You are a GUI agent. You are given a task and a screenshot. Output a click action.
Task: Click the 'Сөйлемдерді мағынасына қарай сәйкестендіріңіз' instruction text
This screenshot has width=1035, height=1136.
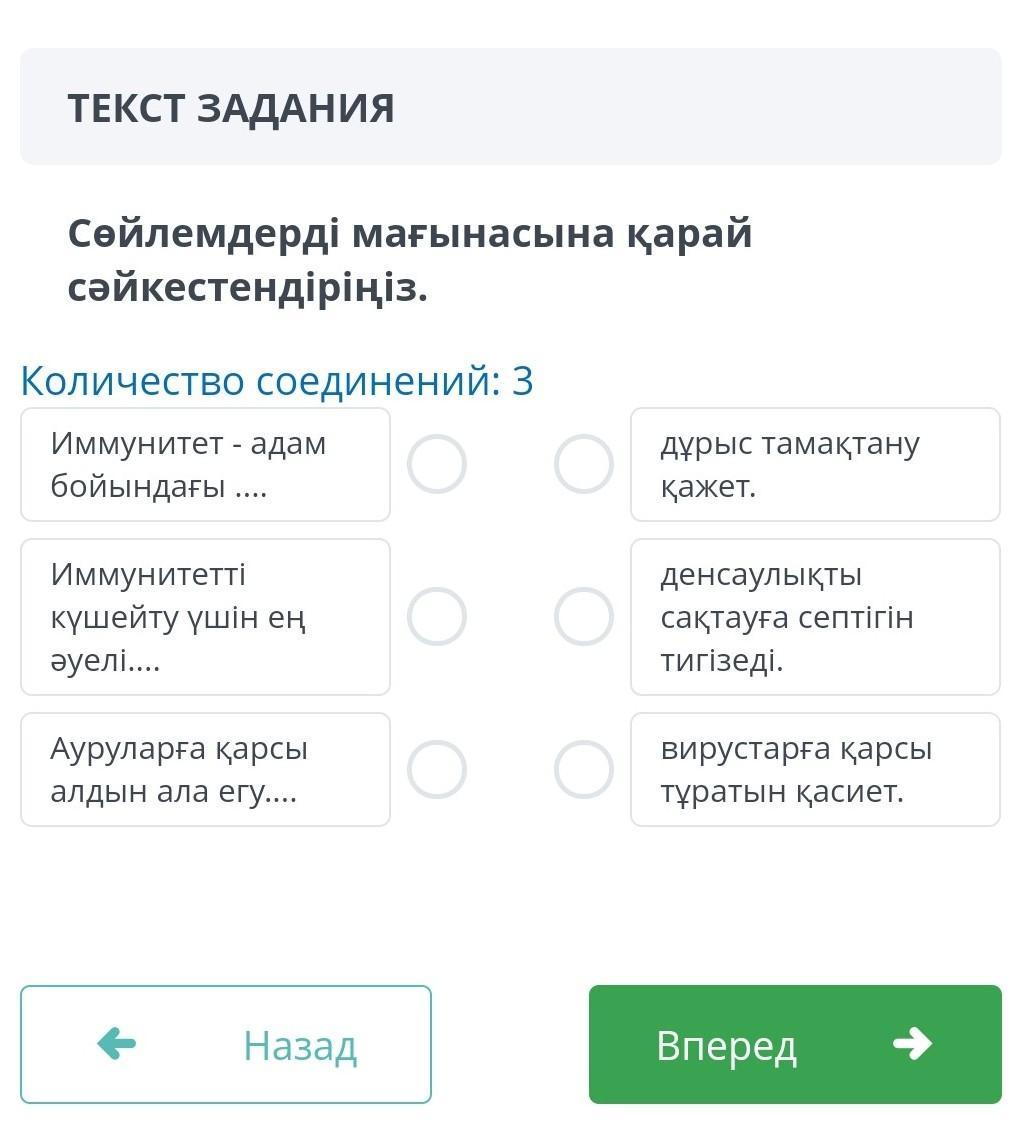click(x=410, y=261)
